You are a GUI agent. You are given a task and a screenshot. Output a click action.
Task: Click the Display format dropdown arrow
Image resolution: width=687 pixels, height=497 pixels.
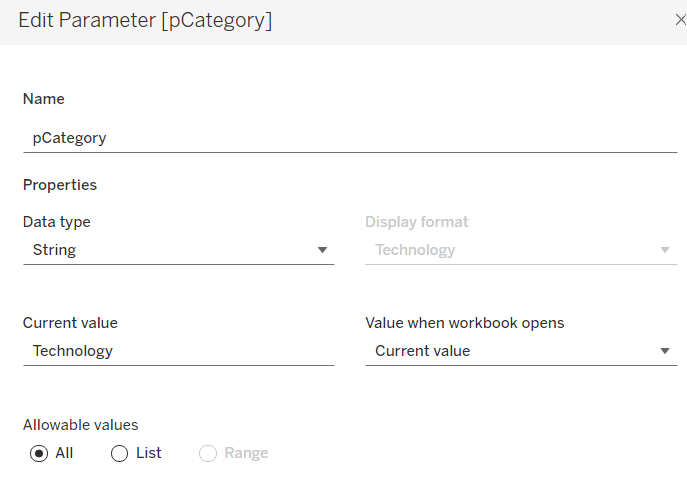click(x=665, y=250)
